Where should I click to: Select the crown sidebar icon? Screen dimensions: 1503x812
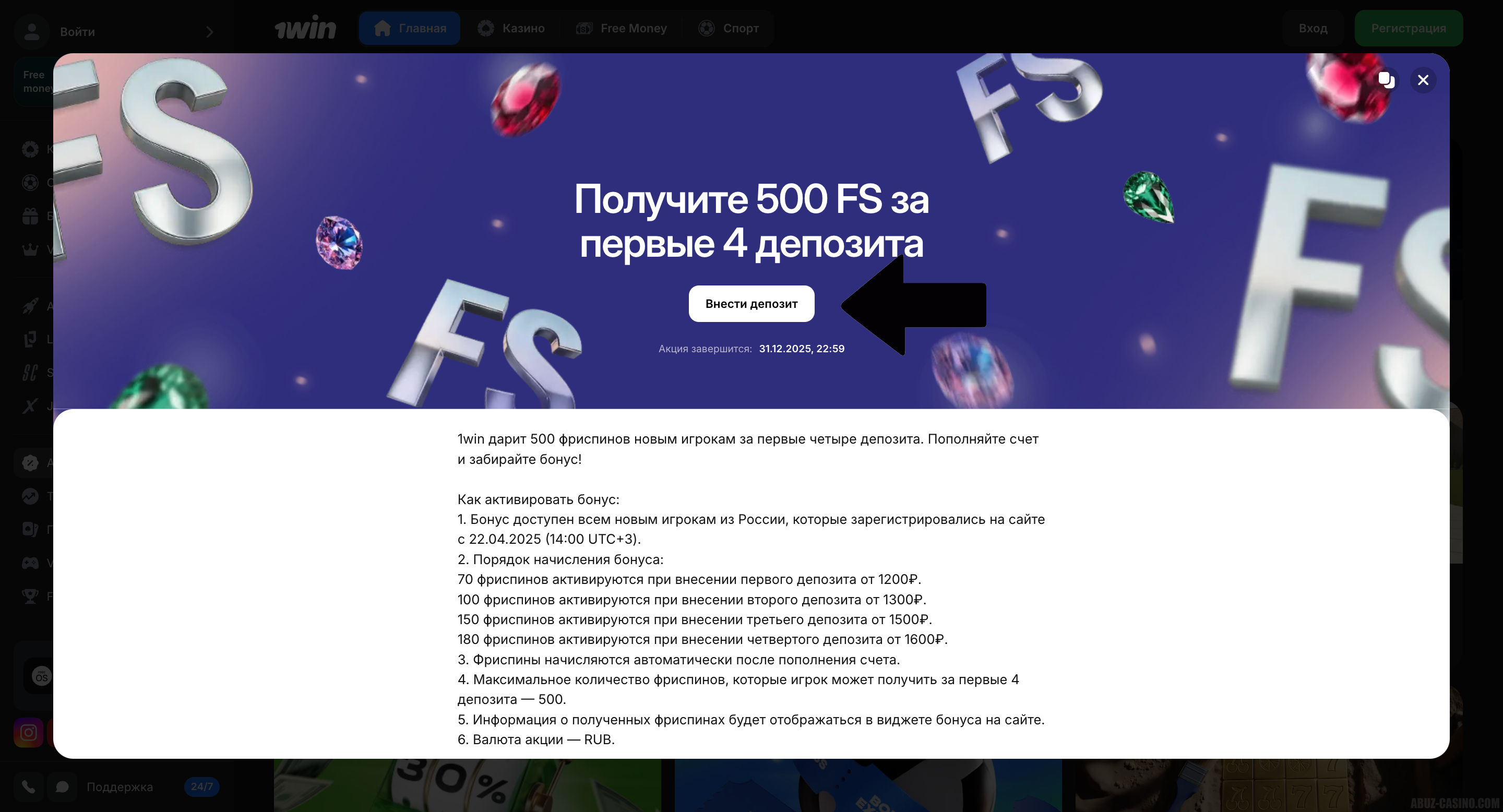(x=30, y=249)
